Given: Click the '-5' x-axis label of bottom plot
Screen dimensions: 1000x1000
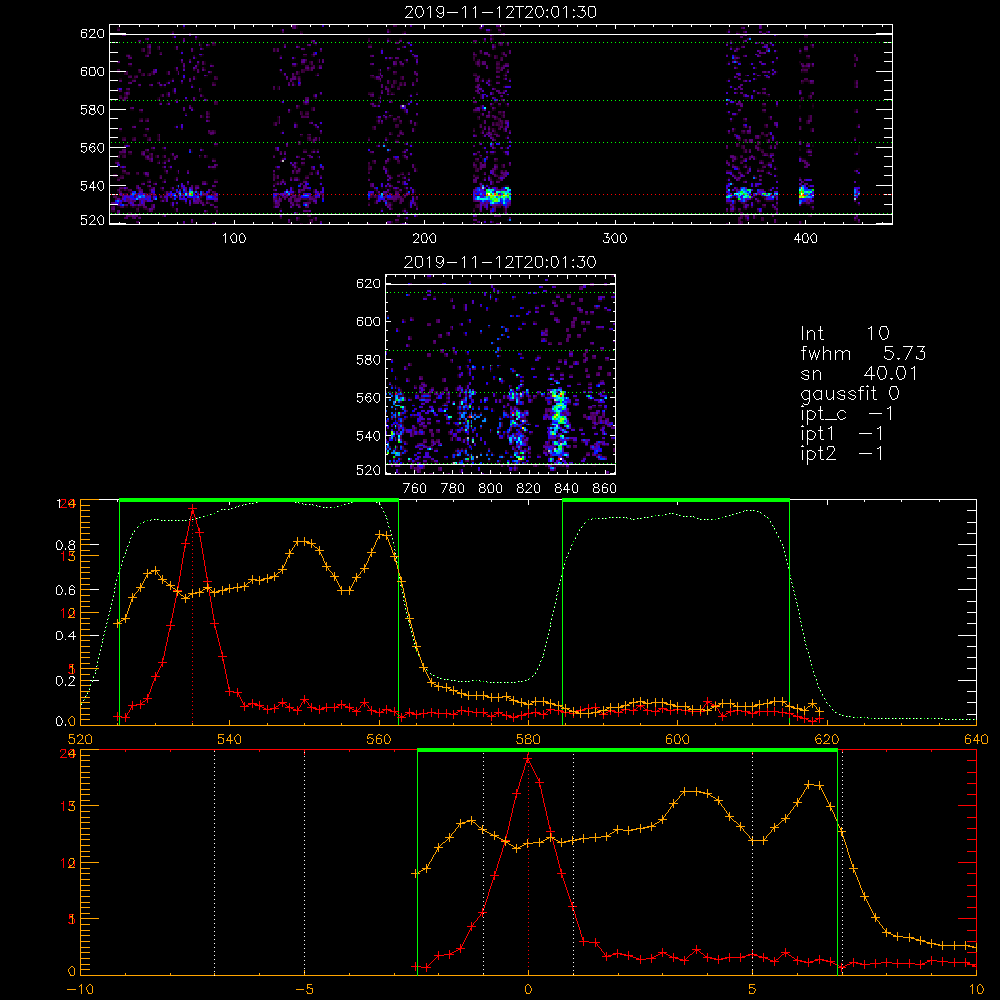Looking at the screenshot, I should click(304, 989).
